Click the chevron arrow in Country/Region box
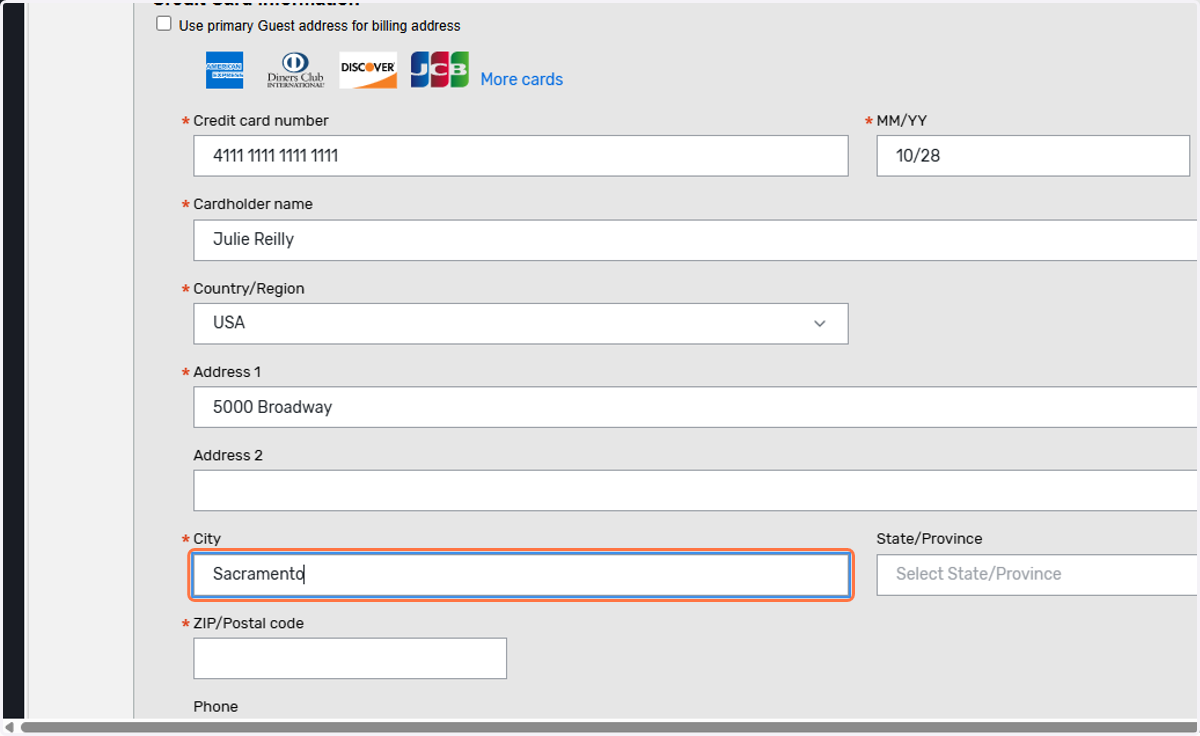The height and width of the screenshot is (736, 1200). (x=820, y=323)
